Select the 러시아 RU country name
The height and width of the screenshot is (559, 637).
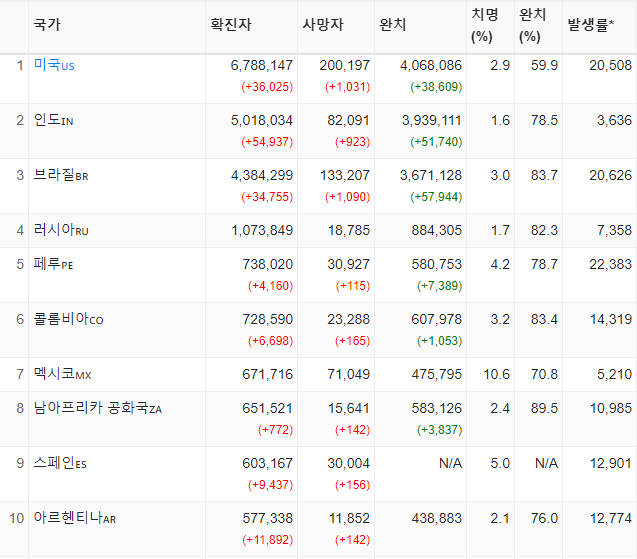click(61, 230)
